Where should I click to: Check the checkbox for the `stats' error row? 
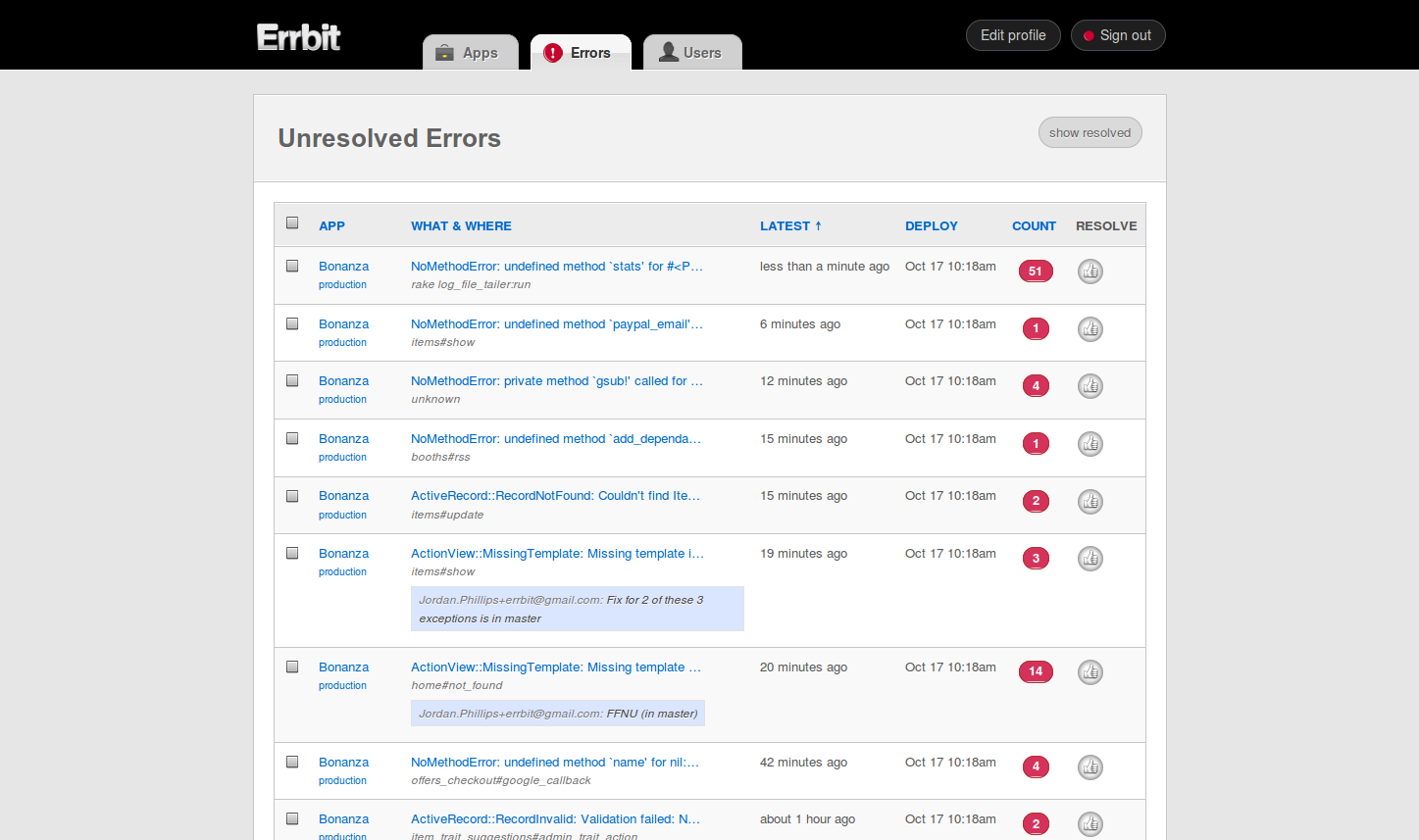pyautogui.click(x=291, y=265)
